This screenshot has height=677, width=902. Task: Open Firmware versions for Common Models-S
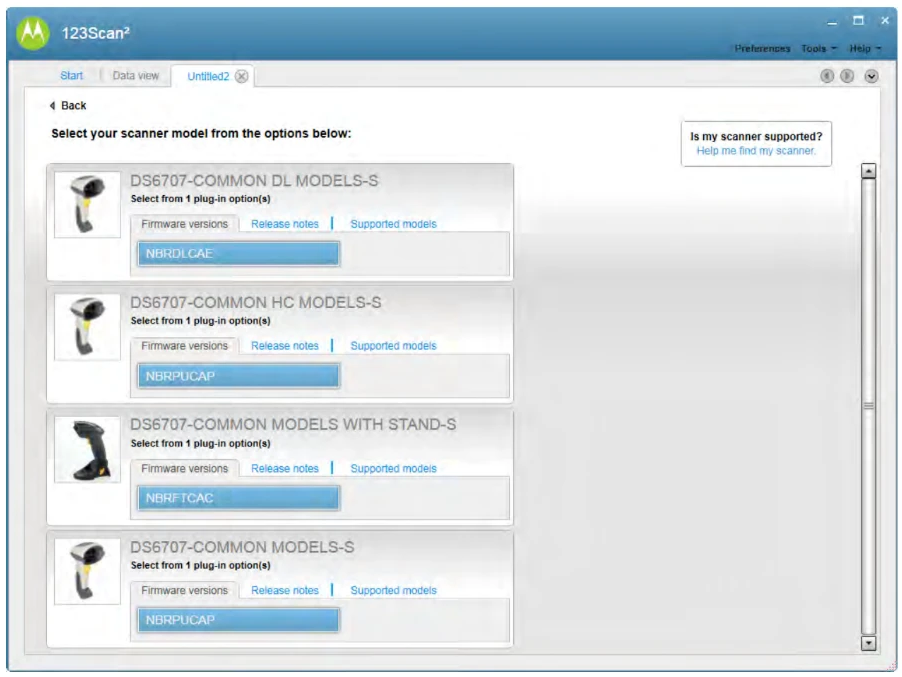(x=185, y=590)
